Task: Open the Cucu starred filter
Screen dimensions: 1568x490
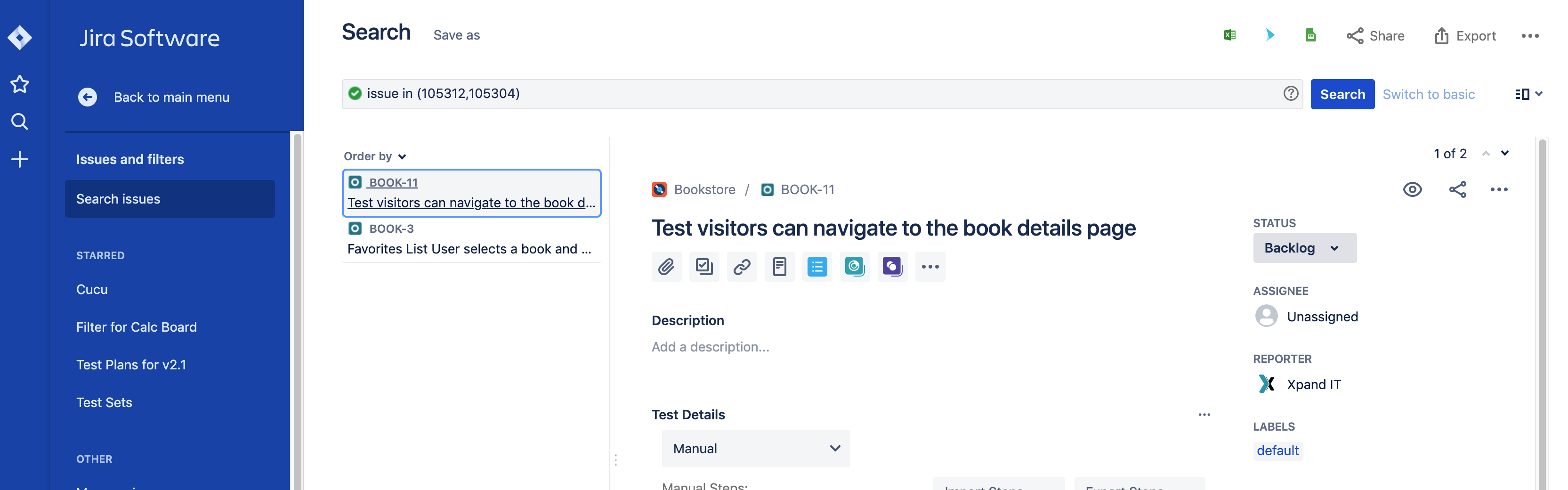Action: [92, 289]
